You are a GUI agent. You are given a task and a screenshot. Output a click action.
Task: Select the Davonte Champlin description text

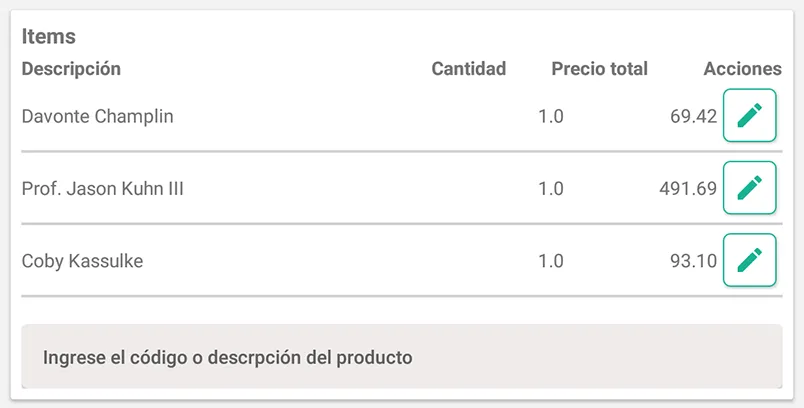tap(97, 116)
